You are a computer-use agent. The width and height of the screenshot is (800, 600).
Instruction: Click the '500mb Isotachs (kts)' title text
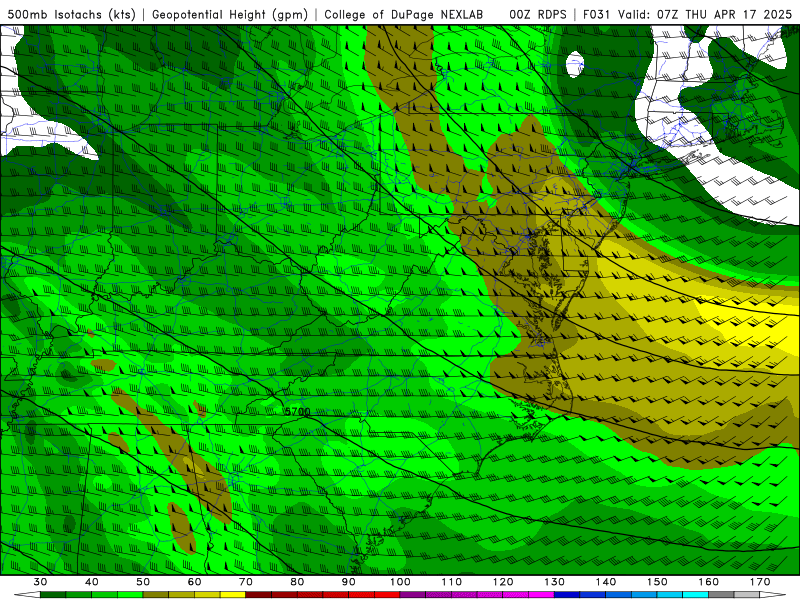point(72,14)
